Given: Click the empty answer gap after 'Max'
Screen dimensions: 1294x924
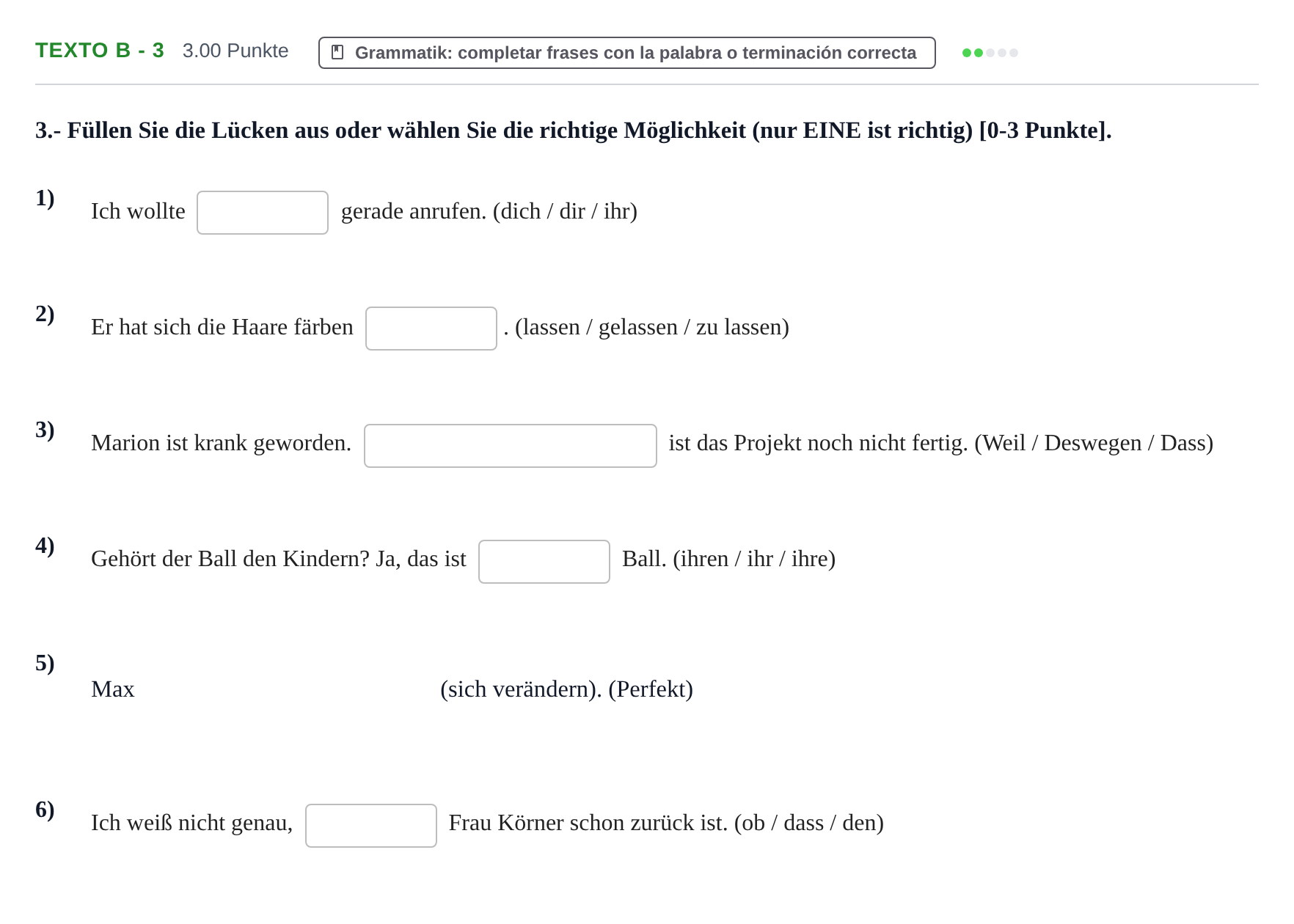Looking at the screenshot, I should coord(288,689).
